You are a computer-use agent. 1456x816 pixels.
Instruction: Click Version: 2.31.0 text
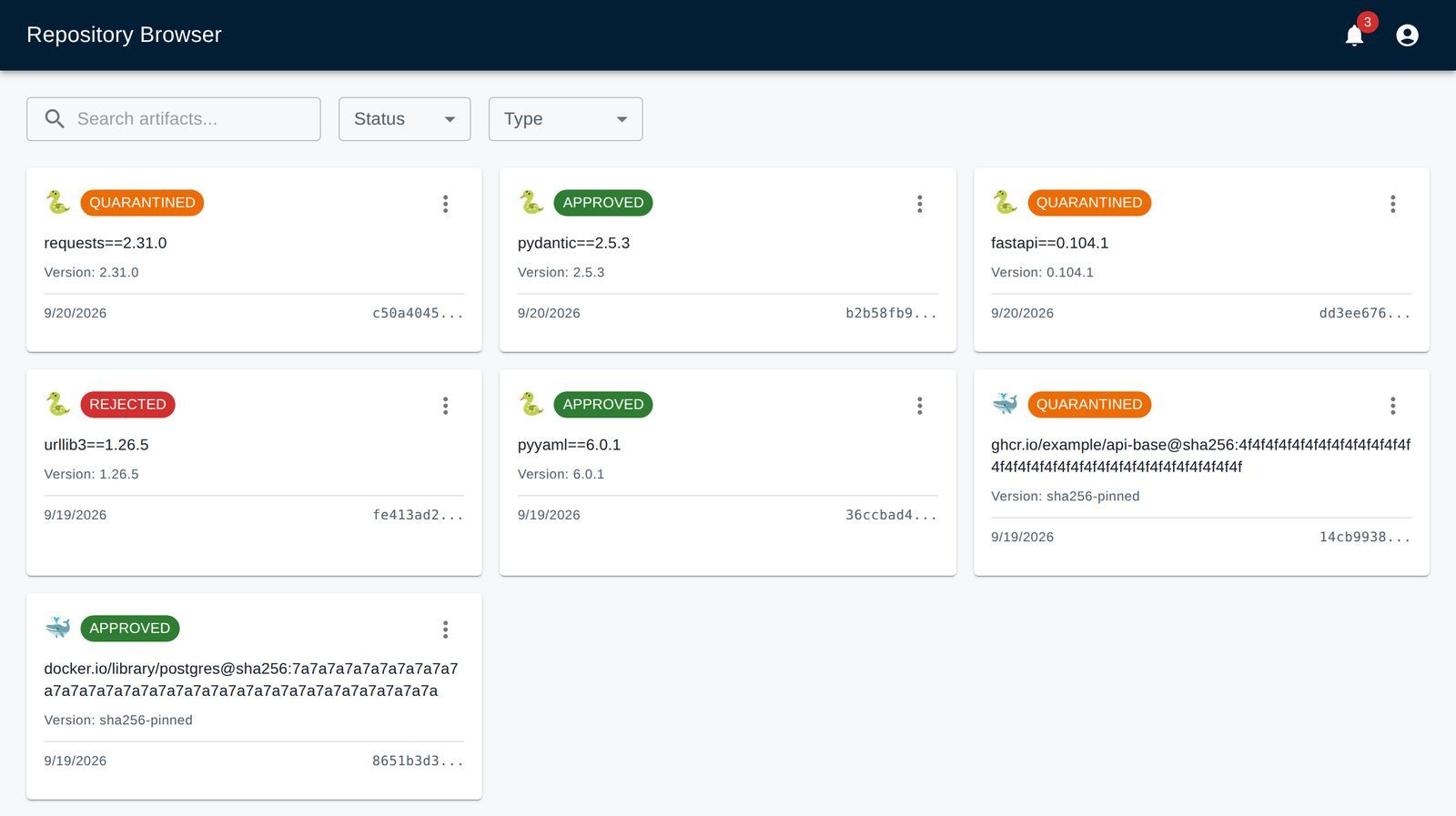[x=91, y=272]
